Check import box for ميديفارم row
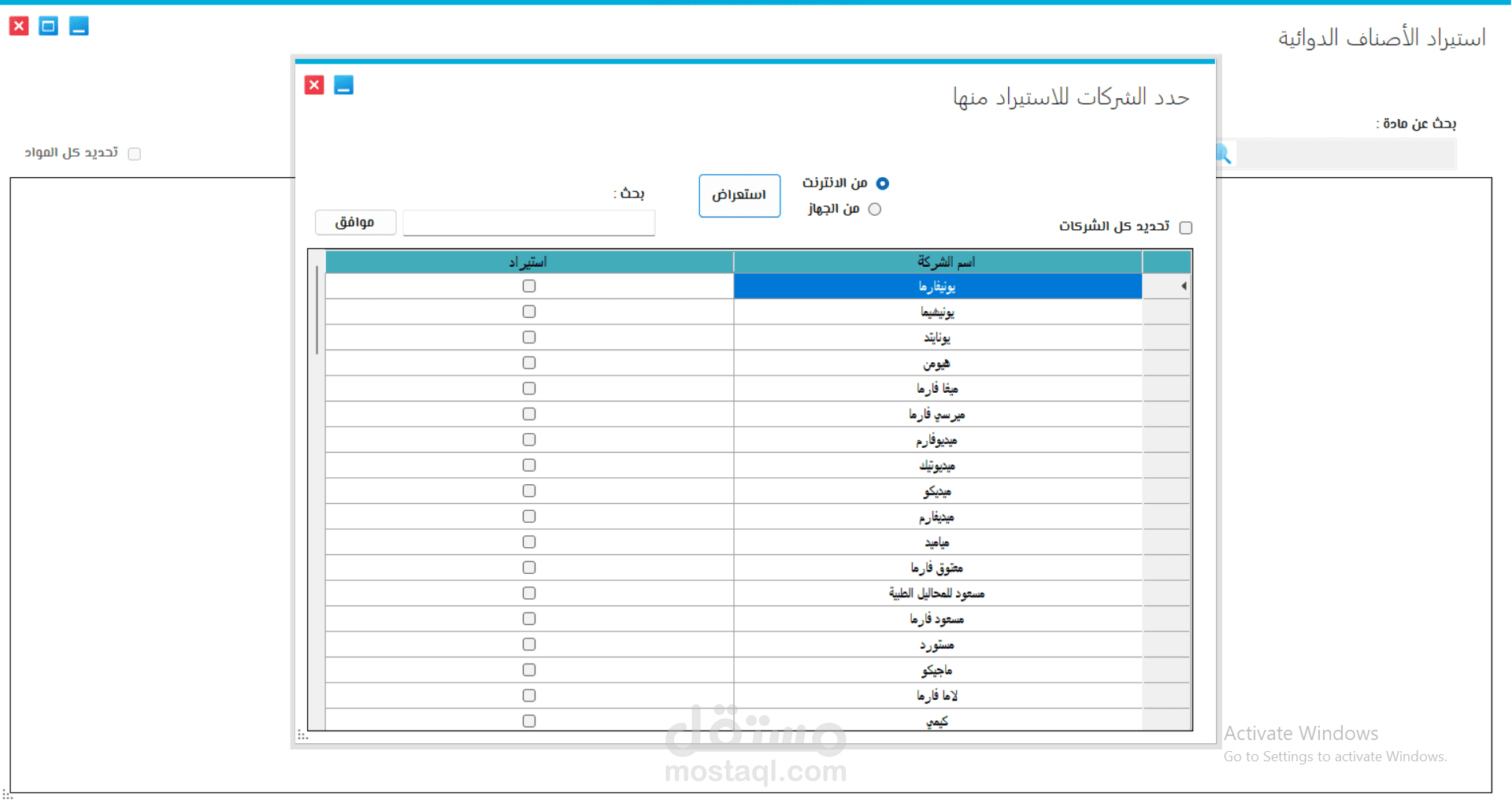Screen dimensions: 1512x803 (529, 516)
